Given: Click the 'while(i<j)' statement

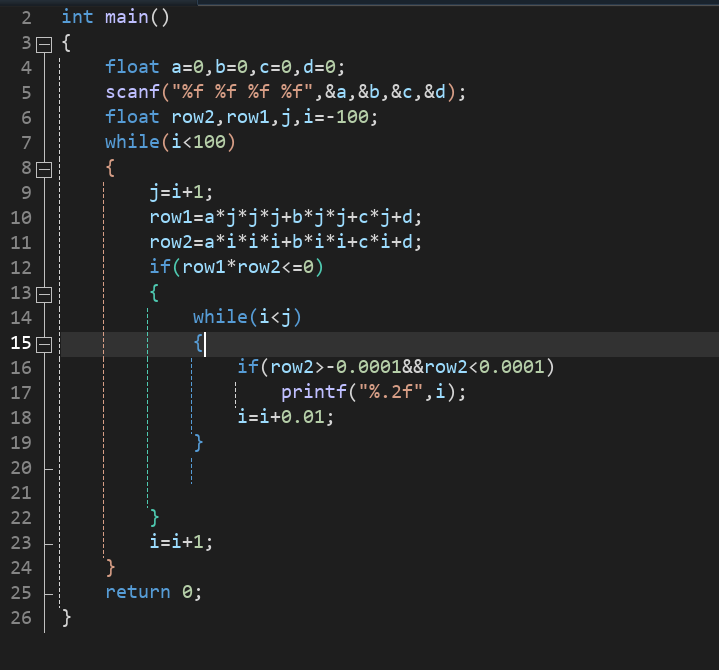Looking at the screenshot, I should [247, 317].
